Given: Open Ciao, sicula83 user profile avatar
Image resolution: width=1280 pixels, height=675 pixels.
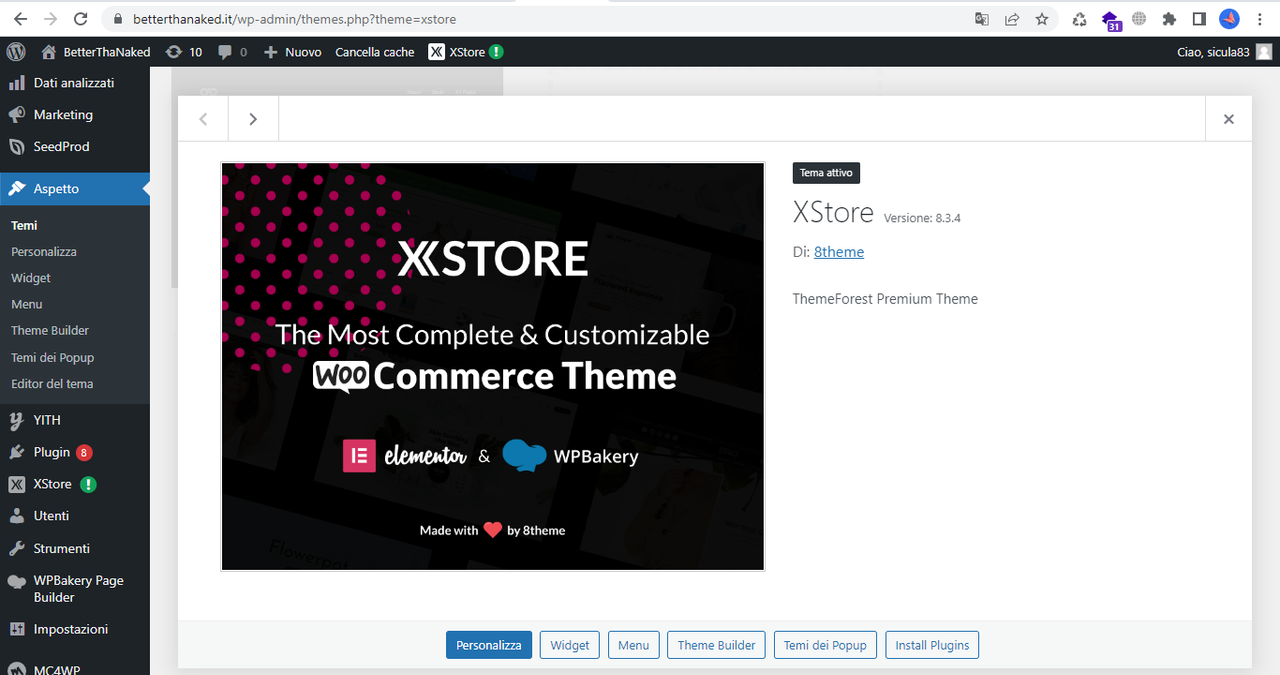Looking at the screenshot, I should pyautogui.click(x=1265, y=52).
